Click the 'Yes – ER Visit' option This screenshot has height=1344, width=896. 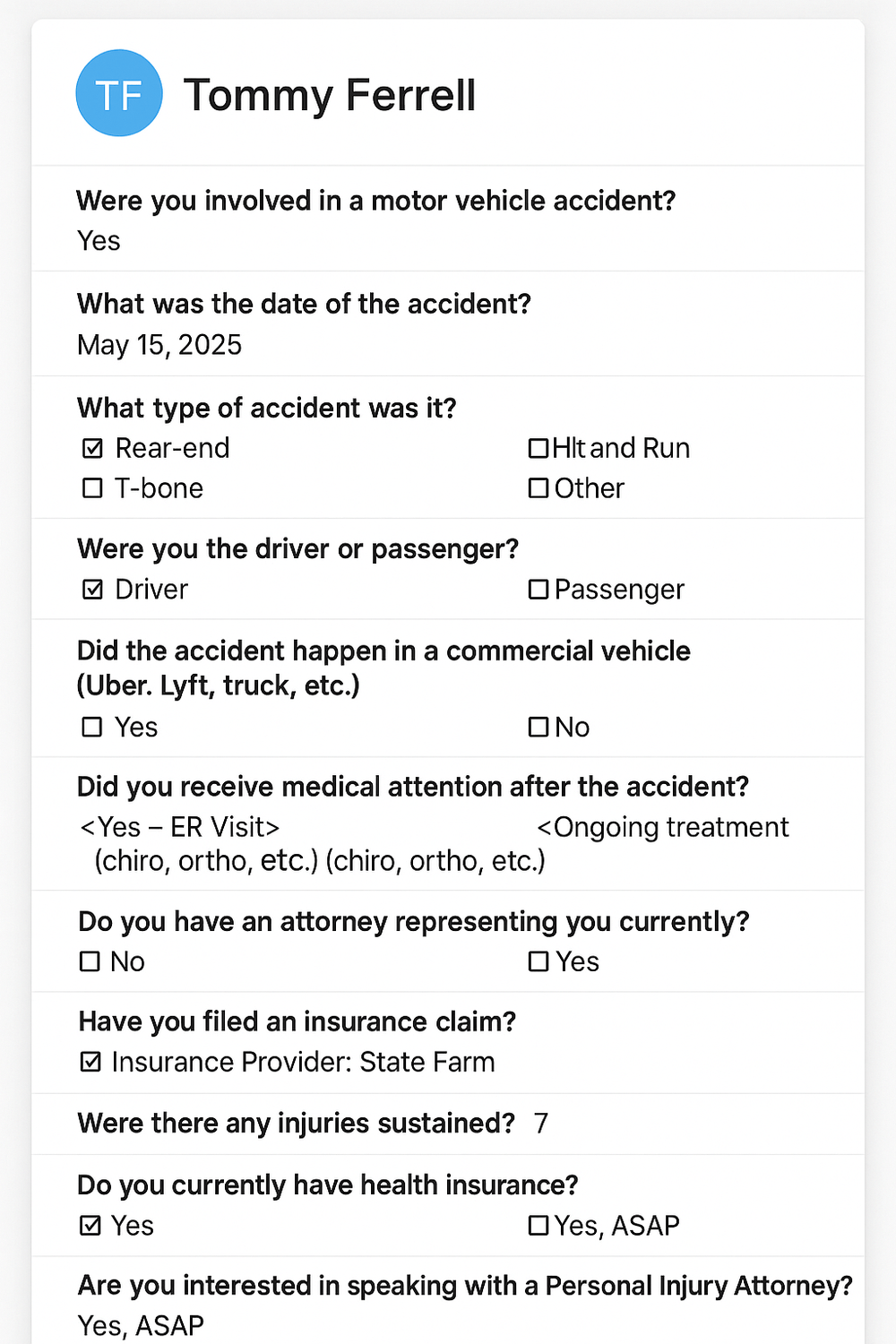pos(180,827)
